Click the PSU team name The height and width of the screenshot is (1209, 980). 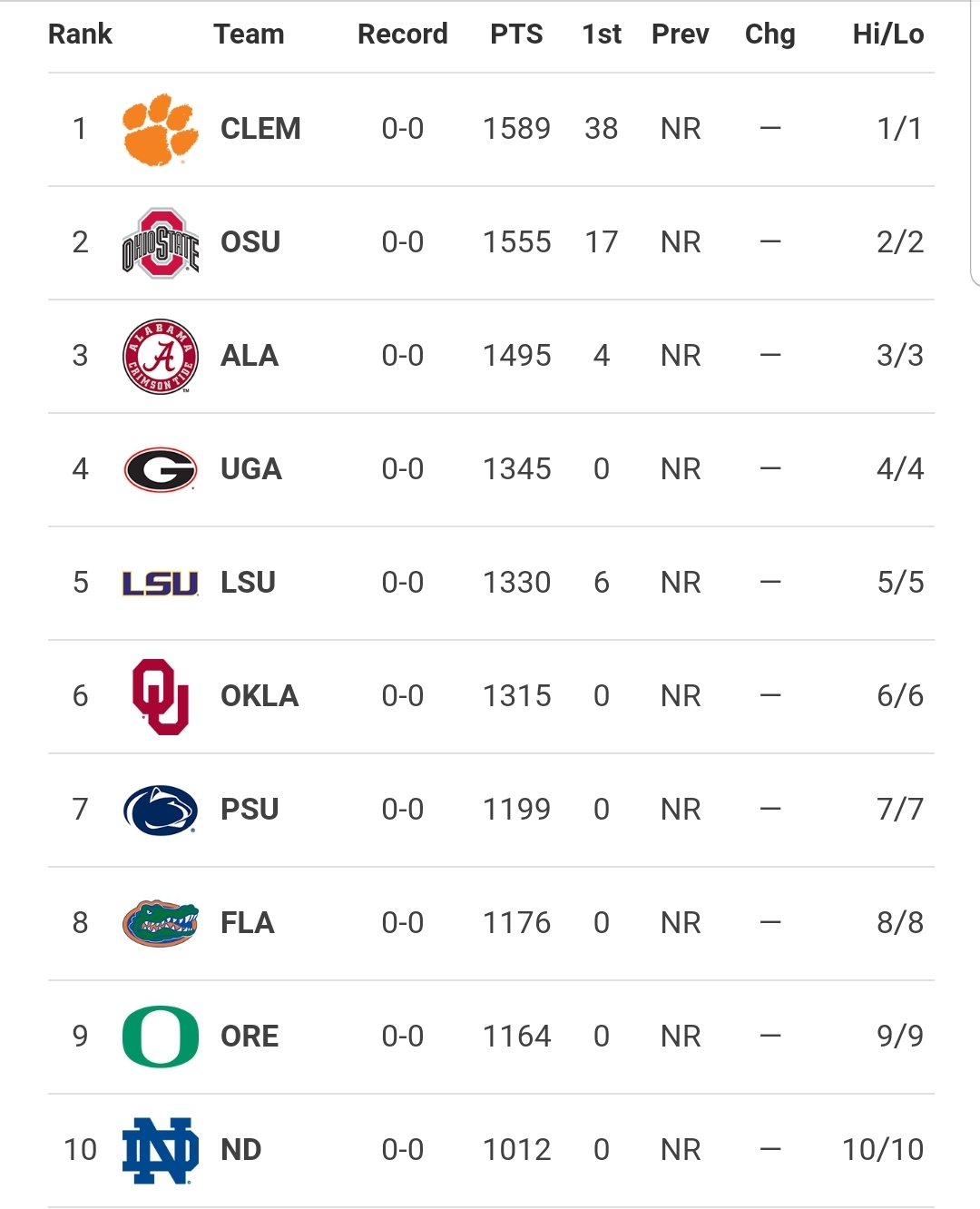pos(250,810)
